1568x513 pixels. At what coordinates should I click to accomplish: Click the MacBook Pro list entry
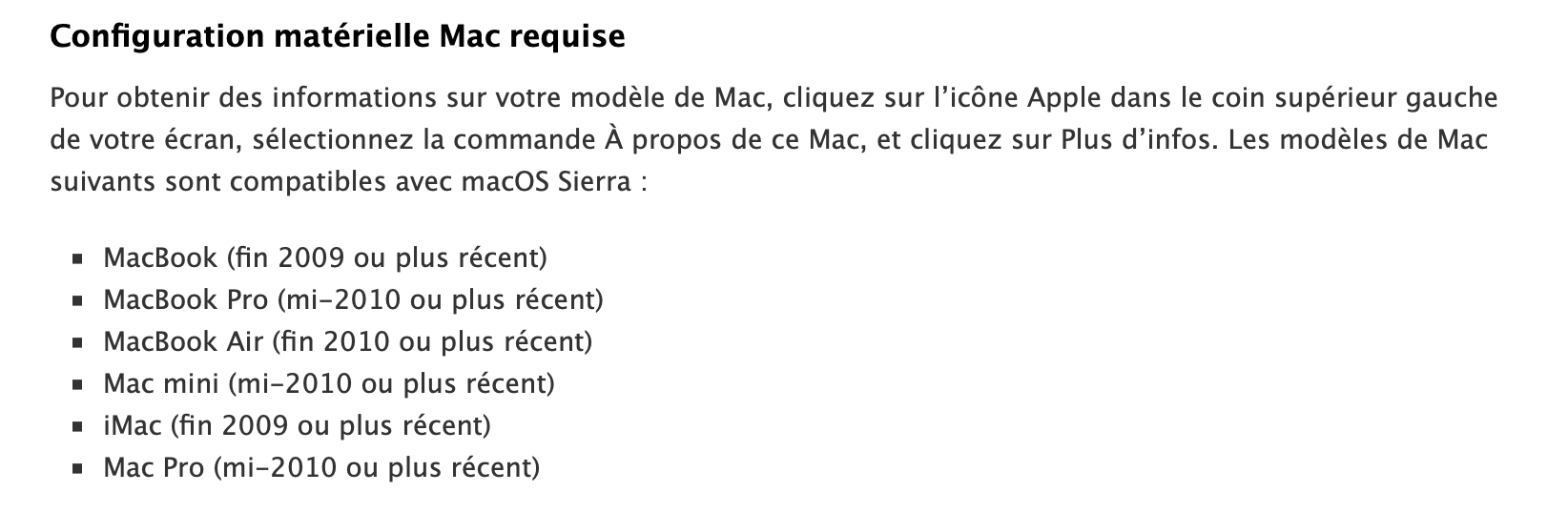[x=353, y=299]
